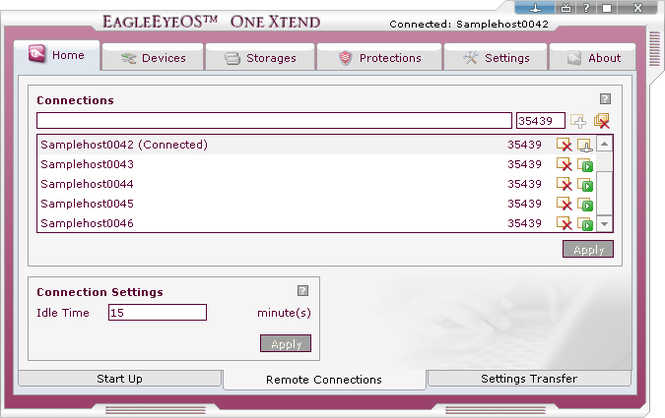The image size is (665, 418).
Task: Apply changes in the Connections panel
Action: [x=588, y=250]
